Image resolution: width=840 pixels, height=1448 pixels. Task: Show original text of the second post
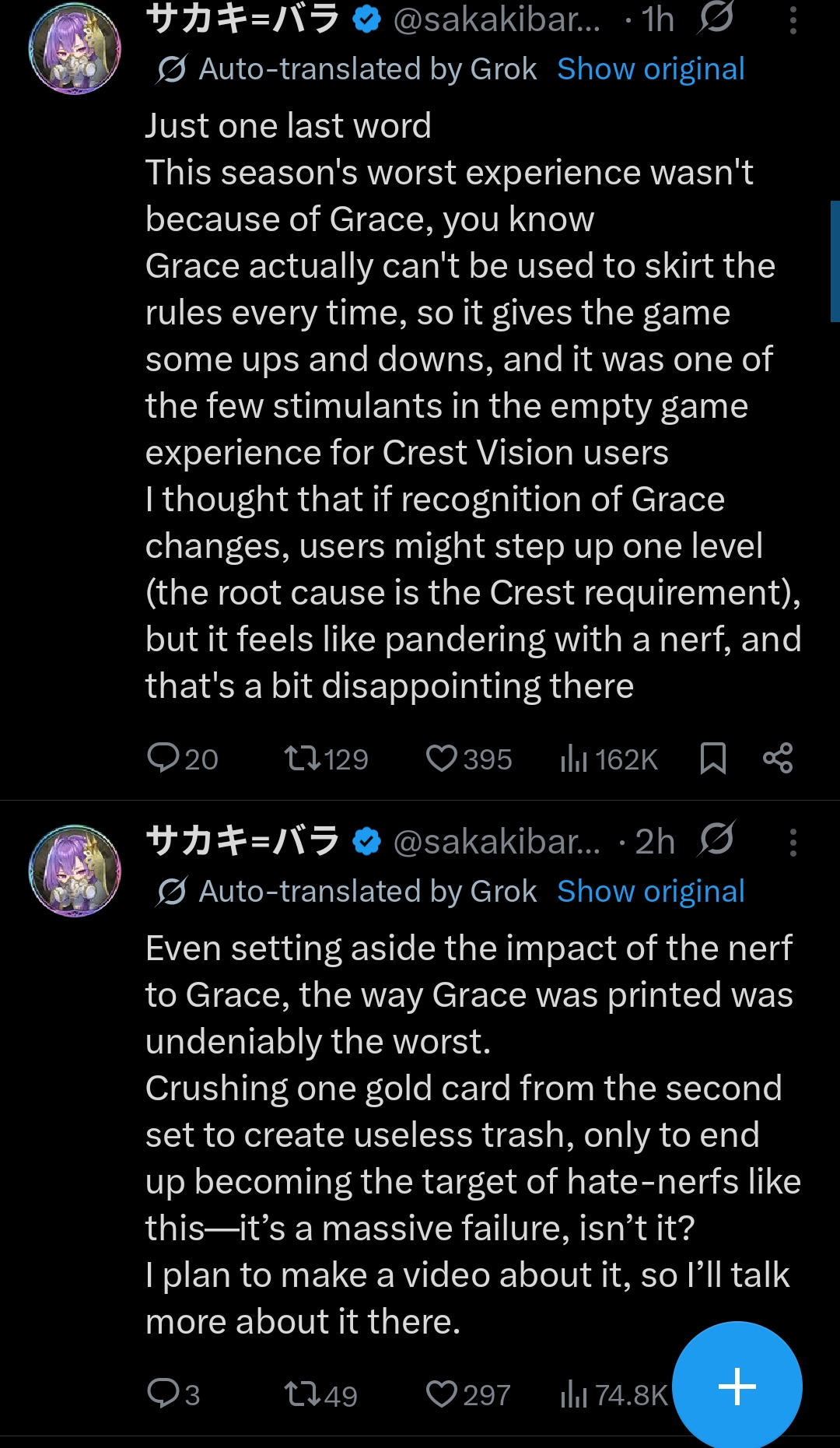tap(651, 892)
